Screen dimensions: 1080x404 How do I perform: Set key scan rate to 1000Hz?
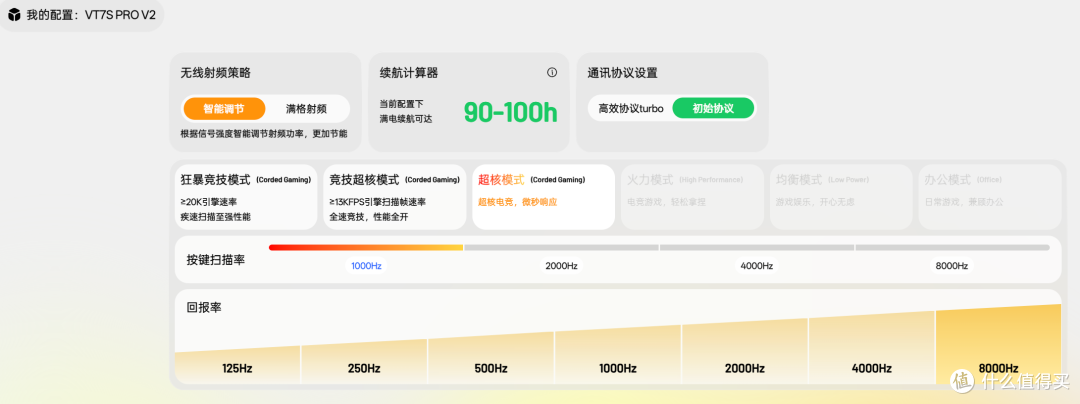pyautogui.click(x=366, y=266)
